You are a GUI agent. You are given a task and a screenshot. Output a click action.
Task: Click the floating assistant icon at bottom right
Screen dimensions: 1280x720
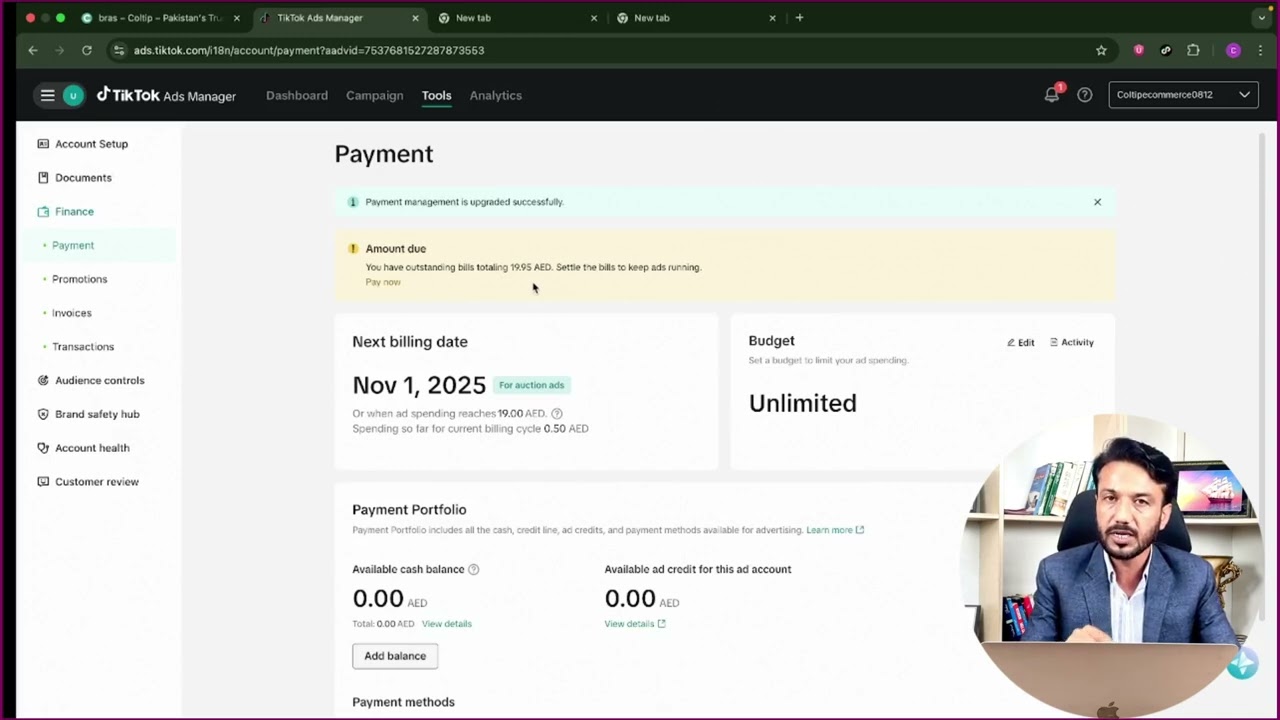point(1242,663)
